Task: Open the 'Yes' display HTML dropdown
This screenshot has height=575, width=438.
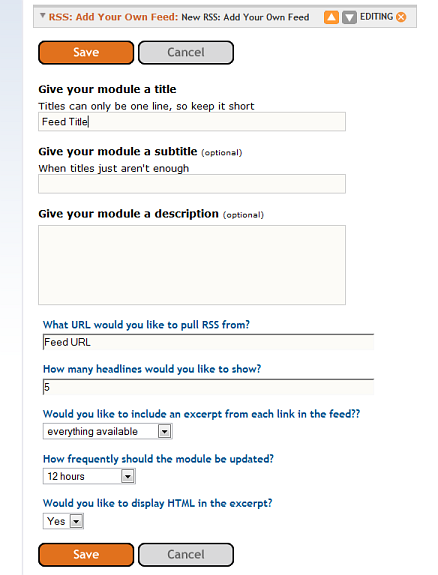Action: click(63, 521)
